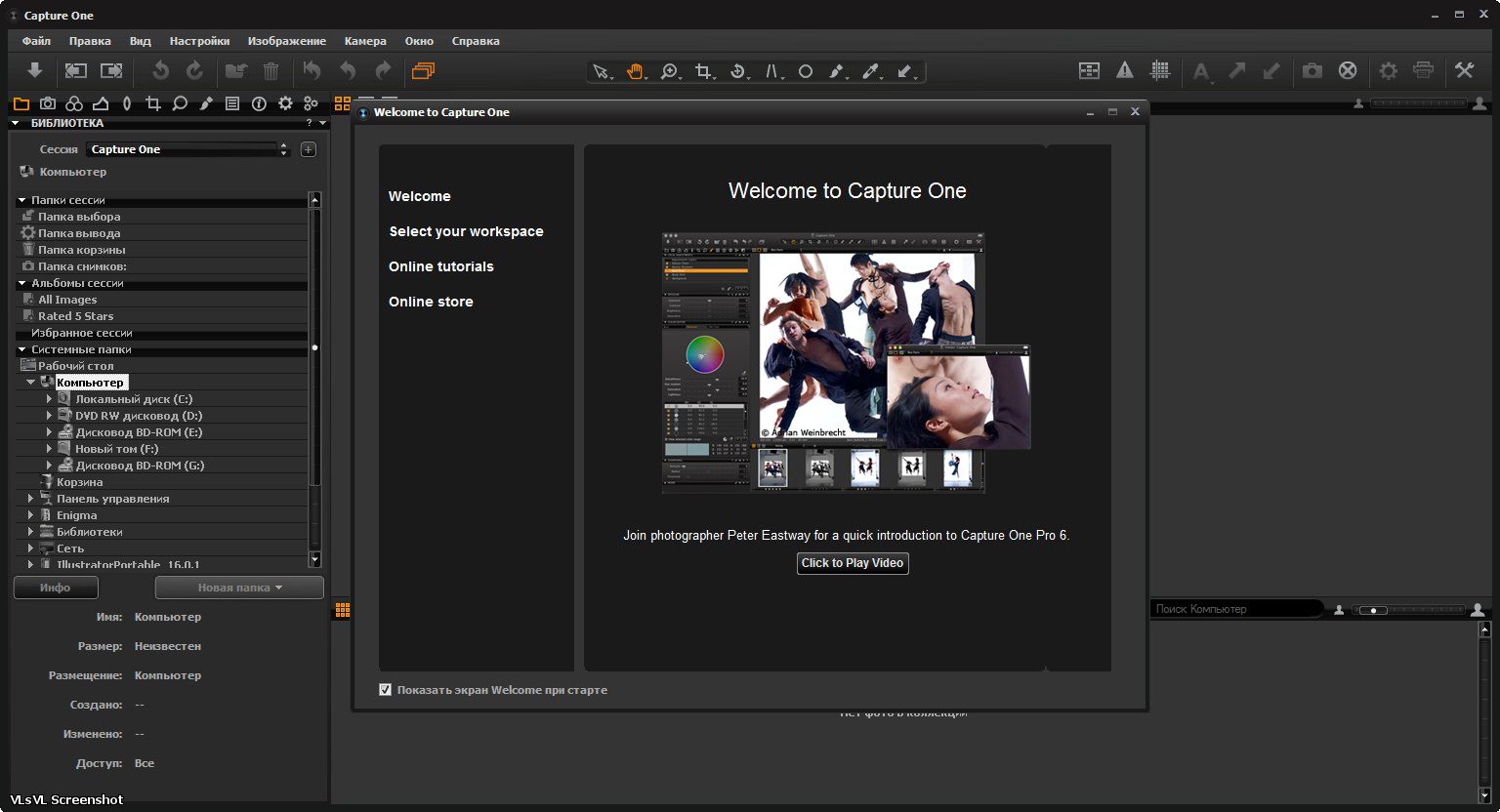This screenshot has width=1500, height=812.
Task: Collapse the БИБЛИОТЕКА panel header
Action: tap(16, 123)
